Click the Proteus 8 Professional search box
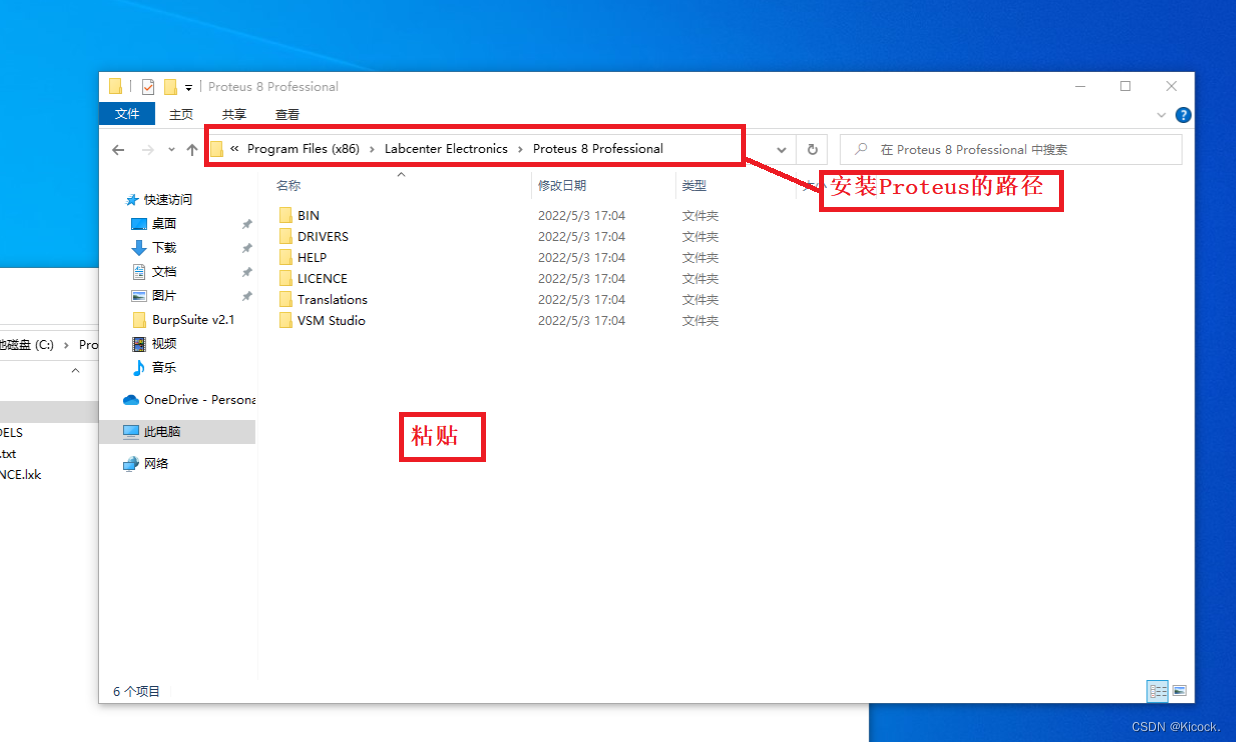The width and height of the screenshot is (1236, 742). point(1011,150)
